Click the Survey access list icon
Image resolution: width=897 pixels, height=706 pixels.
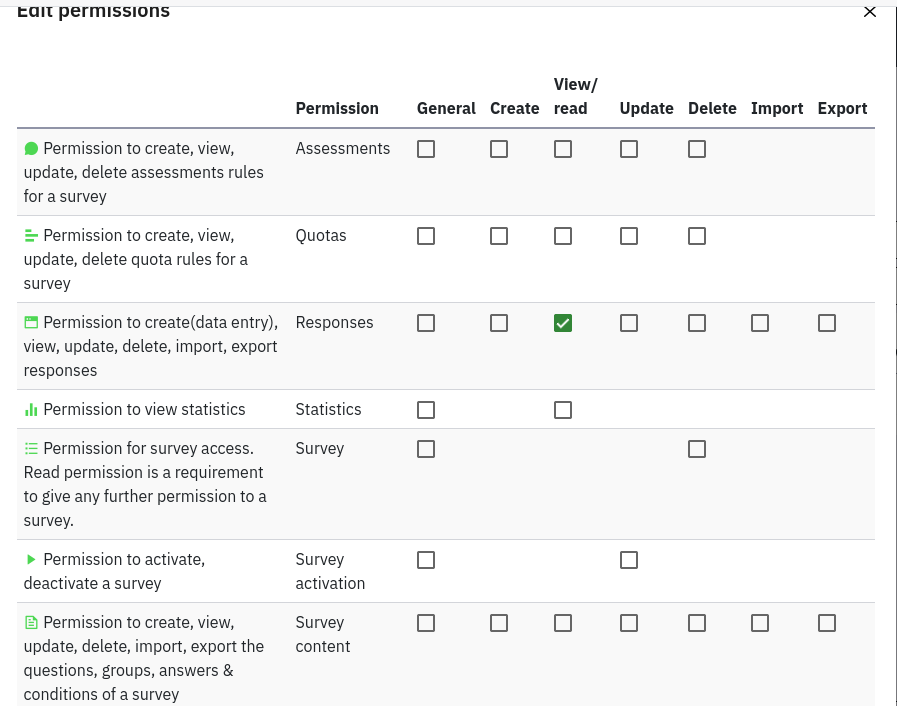tap(31, 449)
